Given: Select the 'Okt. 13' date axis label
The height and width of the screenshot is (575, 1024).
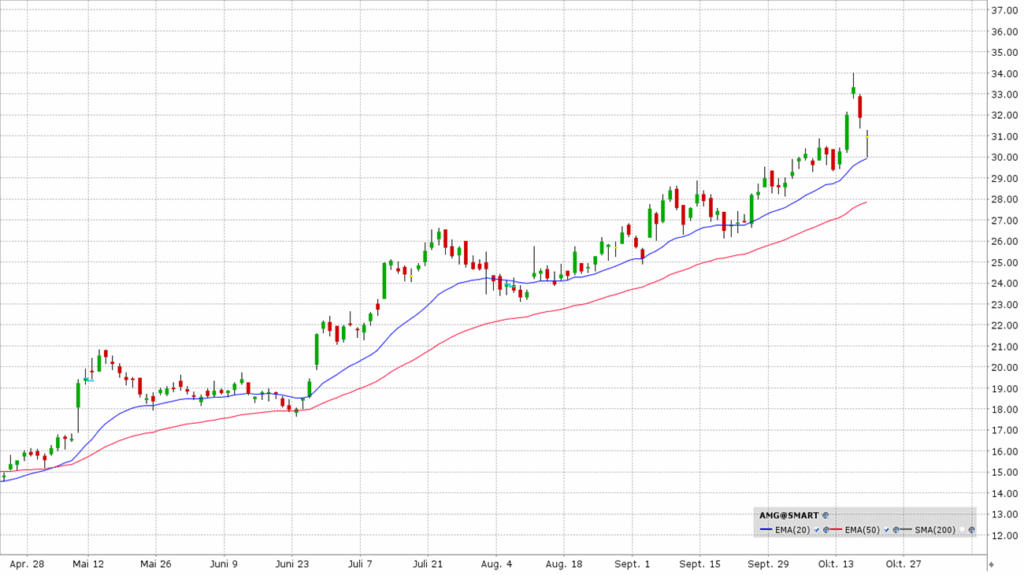Looking at the screenshot, I should pyautogui.click(x=834, y=563).
